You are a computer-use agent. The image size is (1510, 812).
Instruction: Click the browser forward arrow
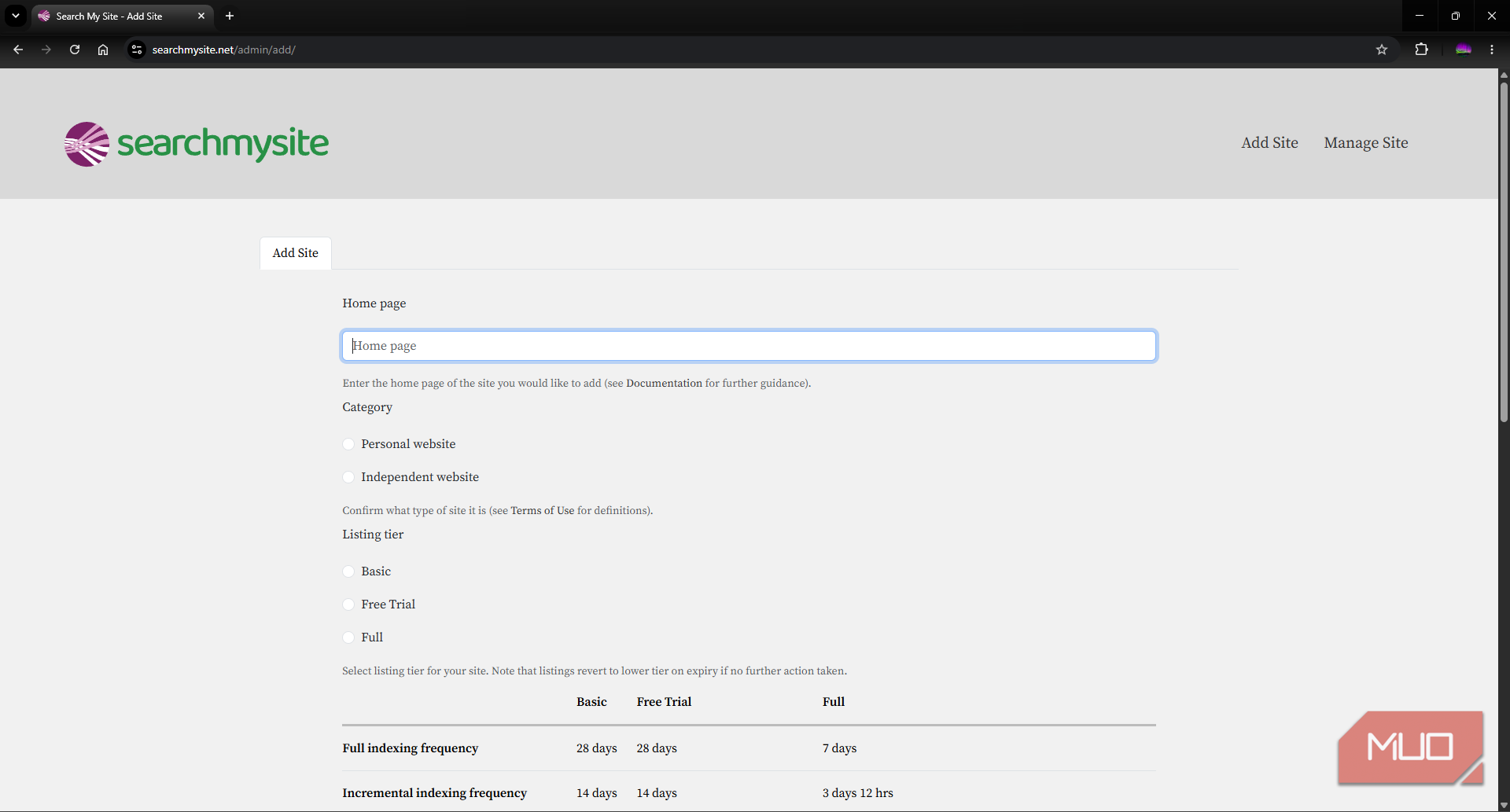(46, 50)
